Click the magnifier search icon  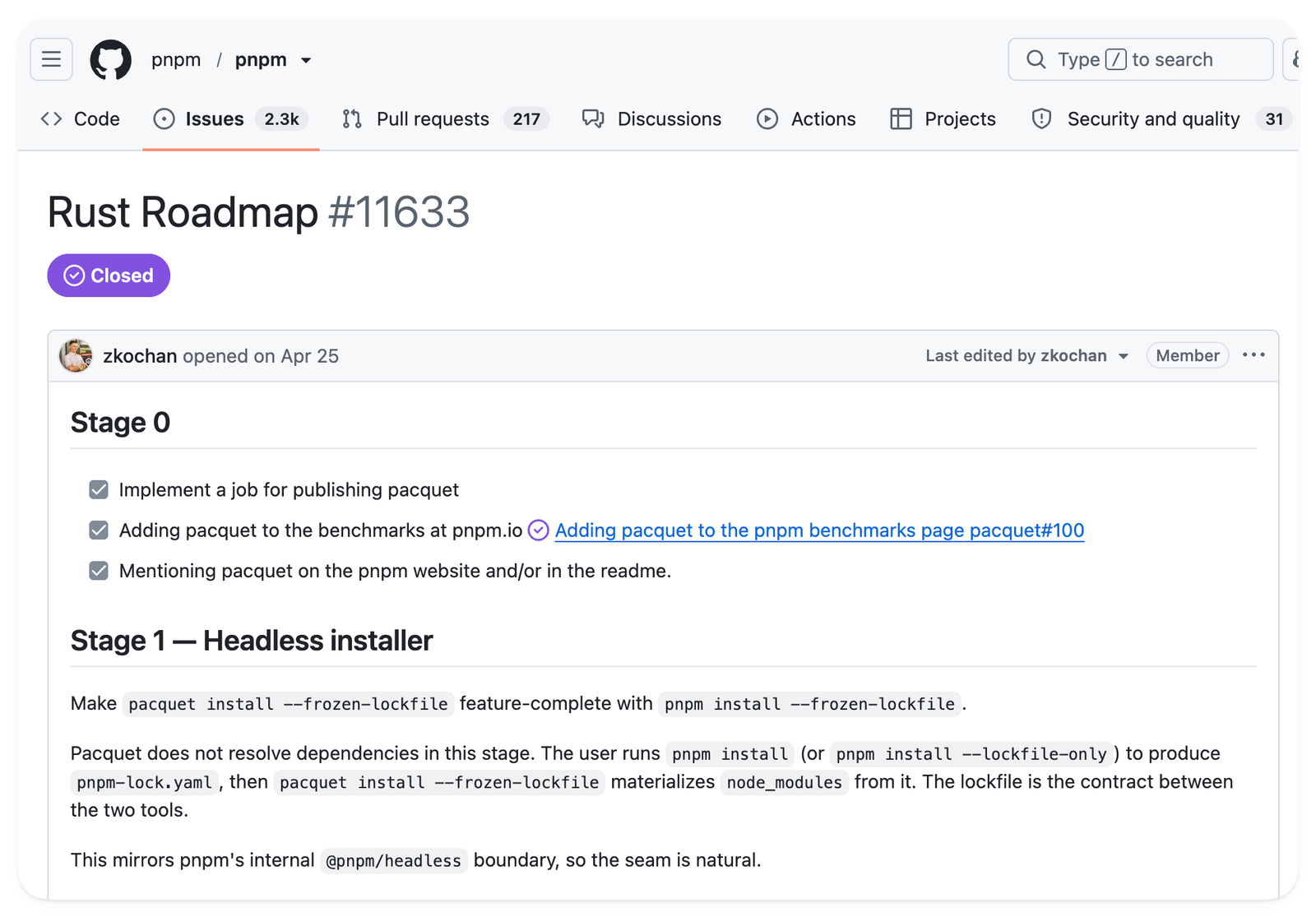pos(1036,59)
